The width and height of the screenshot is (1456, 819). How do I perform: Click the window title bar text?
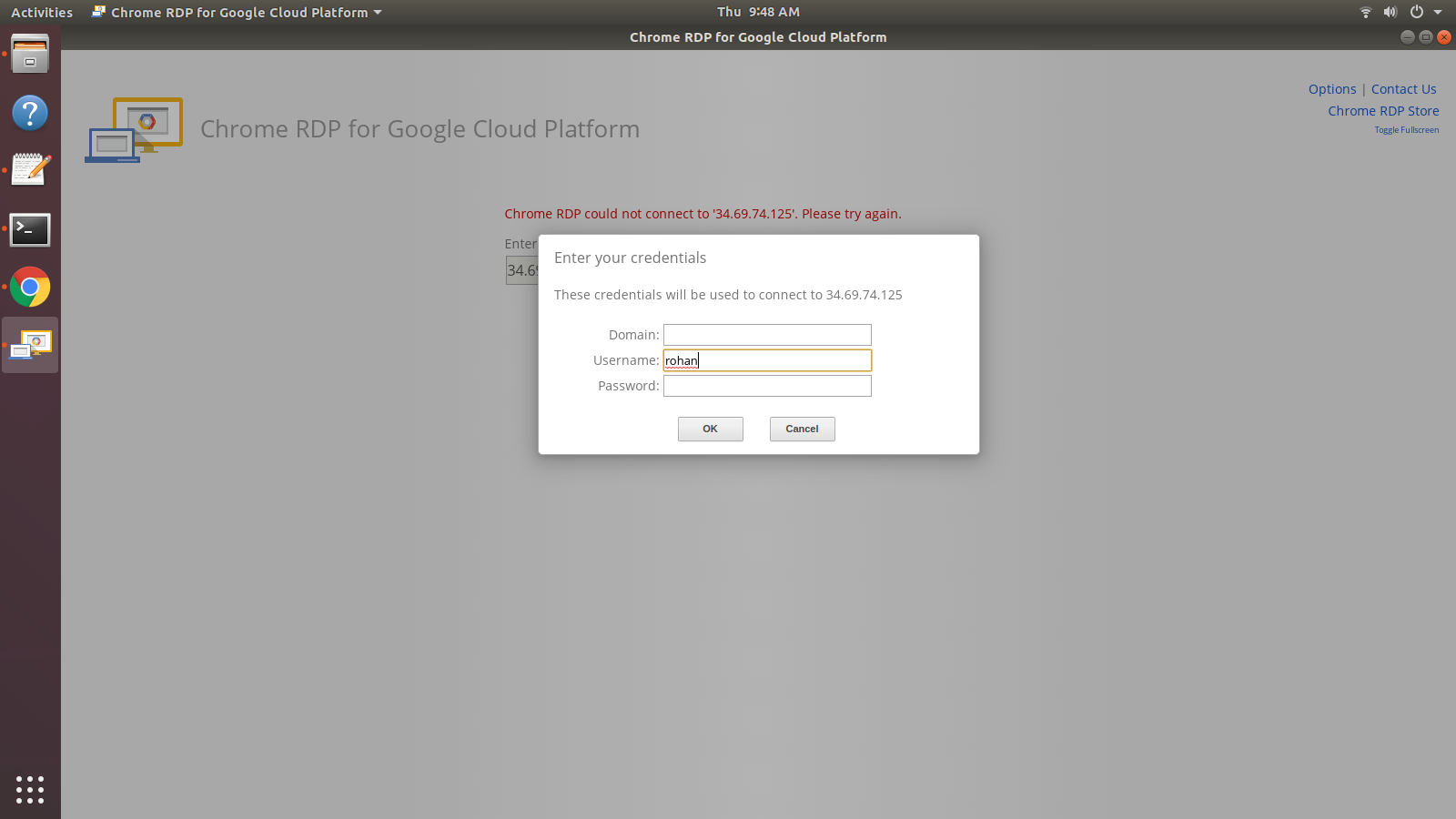tap(758, 37)
